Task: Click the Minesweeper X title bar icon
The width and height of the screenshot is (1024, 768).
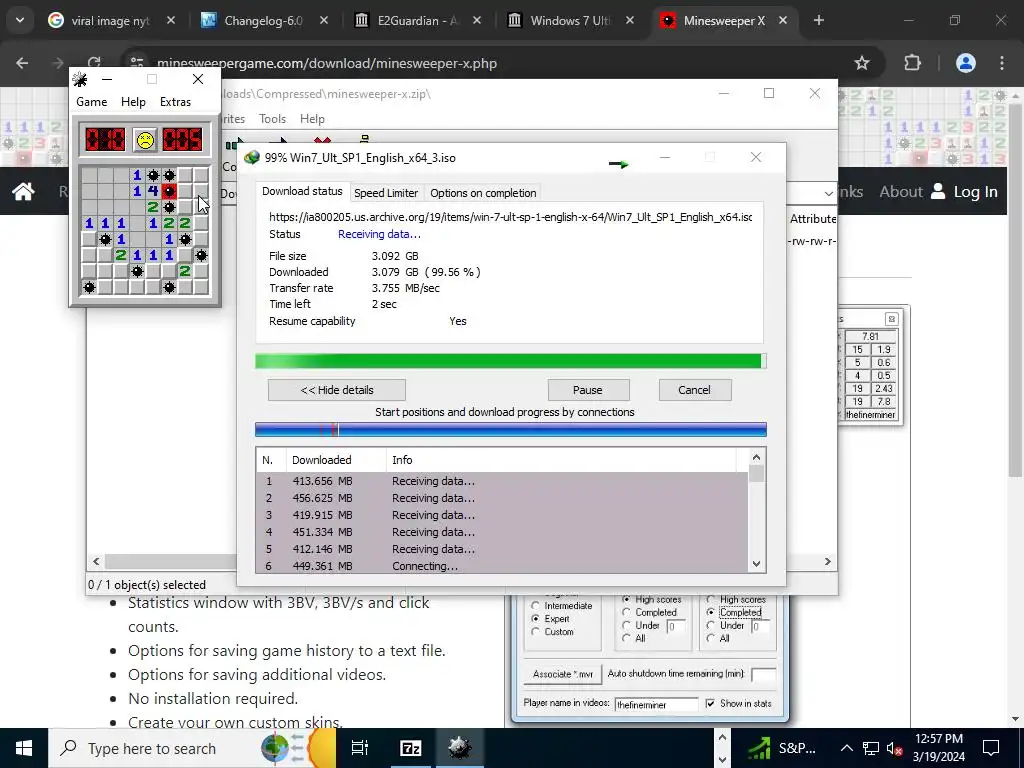Action: (x=80, y=80)
